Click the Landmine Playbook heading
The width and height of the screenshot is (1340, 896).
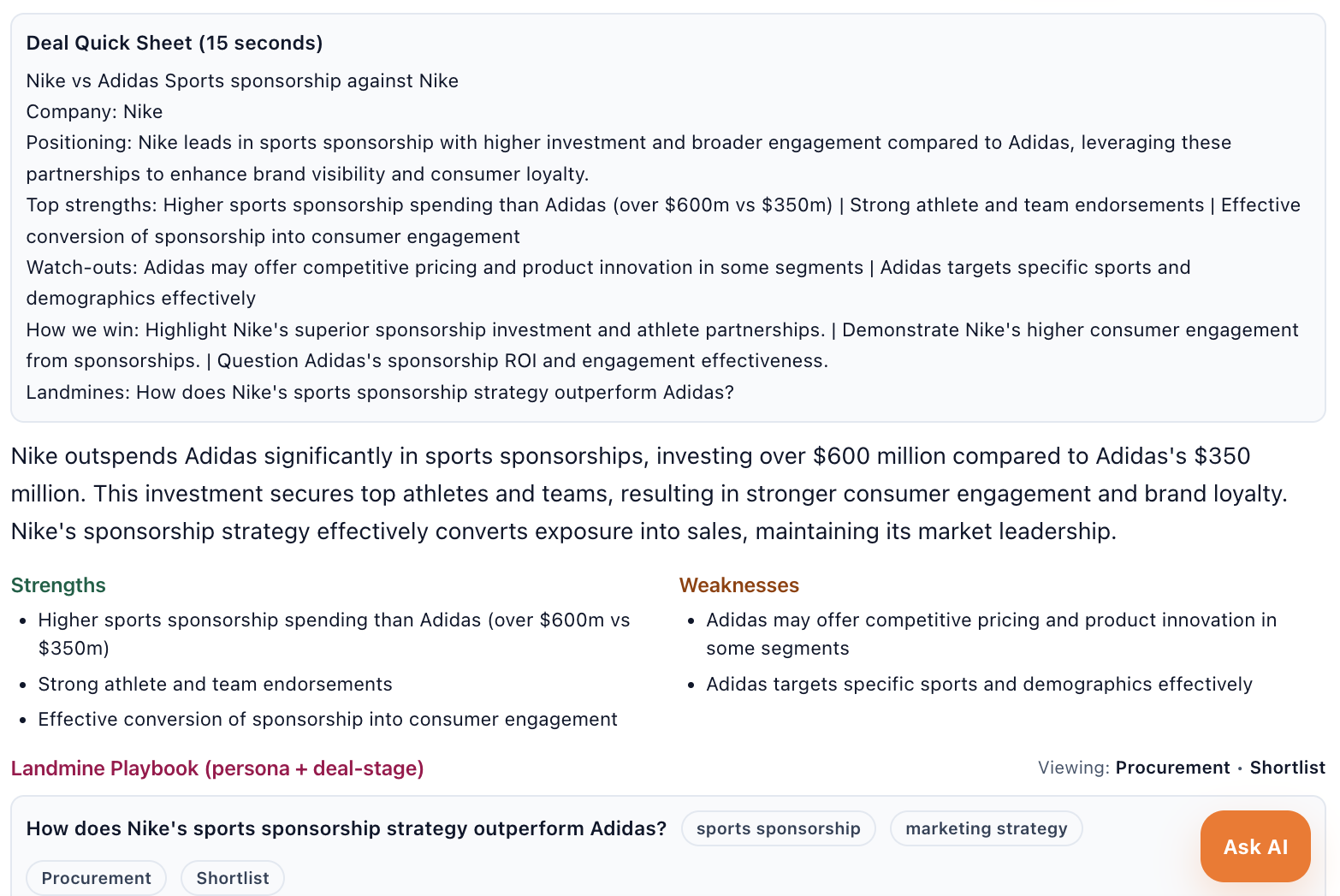216,768
